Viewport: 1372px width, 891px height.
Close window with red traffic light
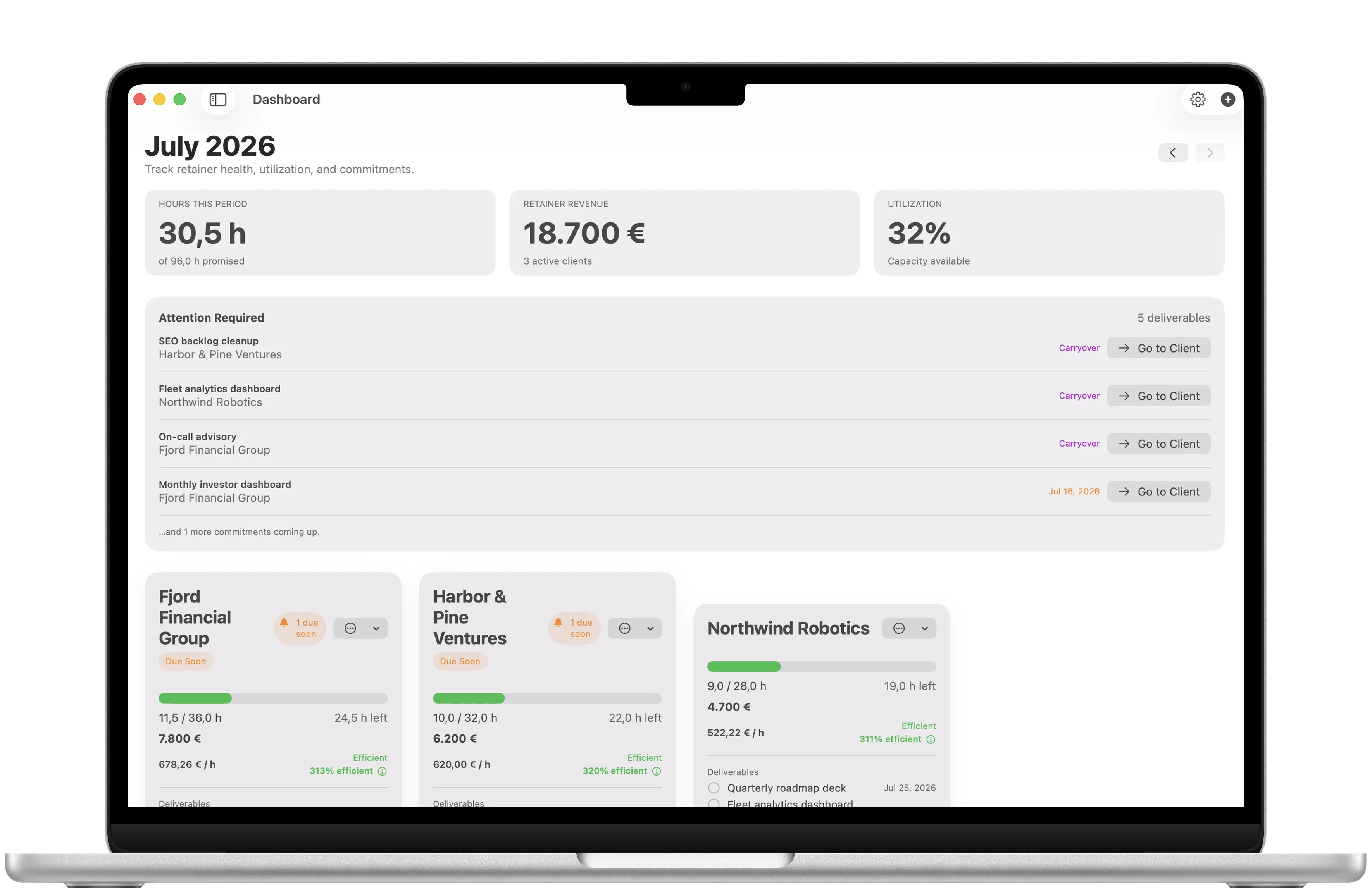tap(140, 100)
